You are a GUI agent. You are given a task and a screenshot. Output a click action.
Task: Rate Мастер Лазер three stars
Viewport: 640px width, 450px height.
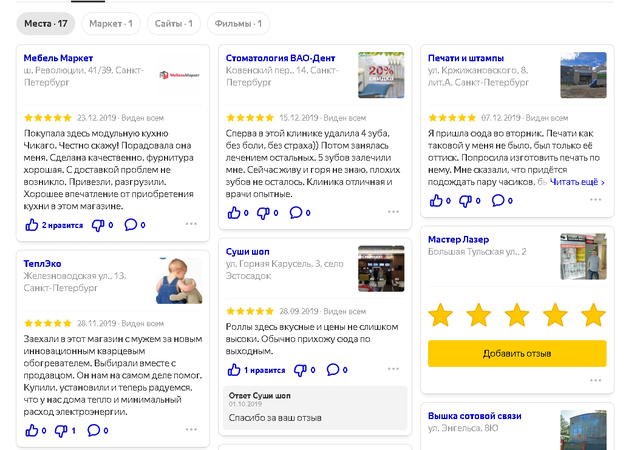[517, 315]
